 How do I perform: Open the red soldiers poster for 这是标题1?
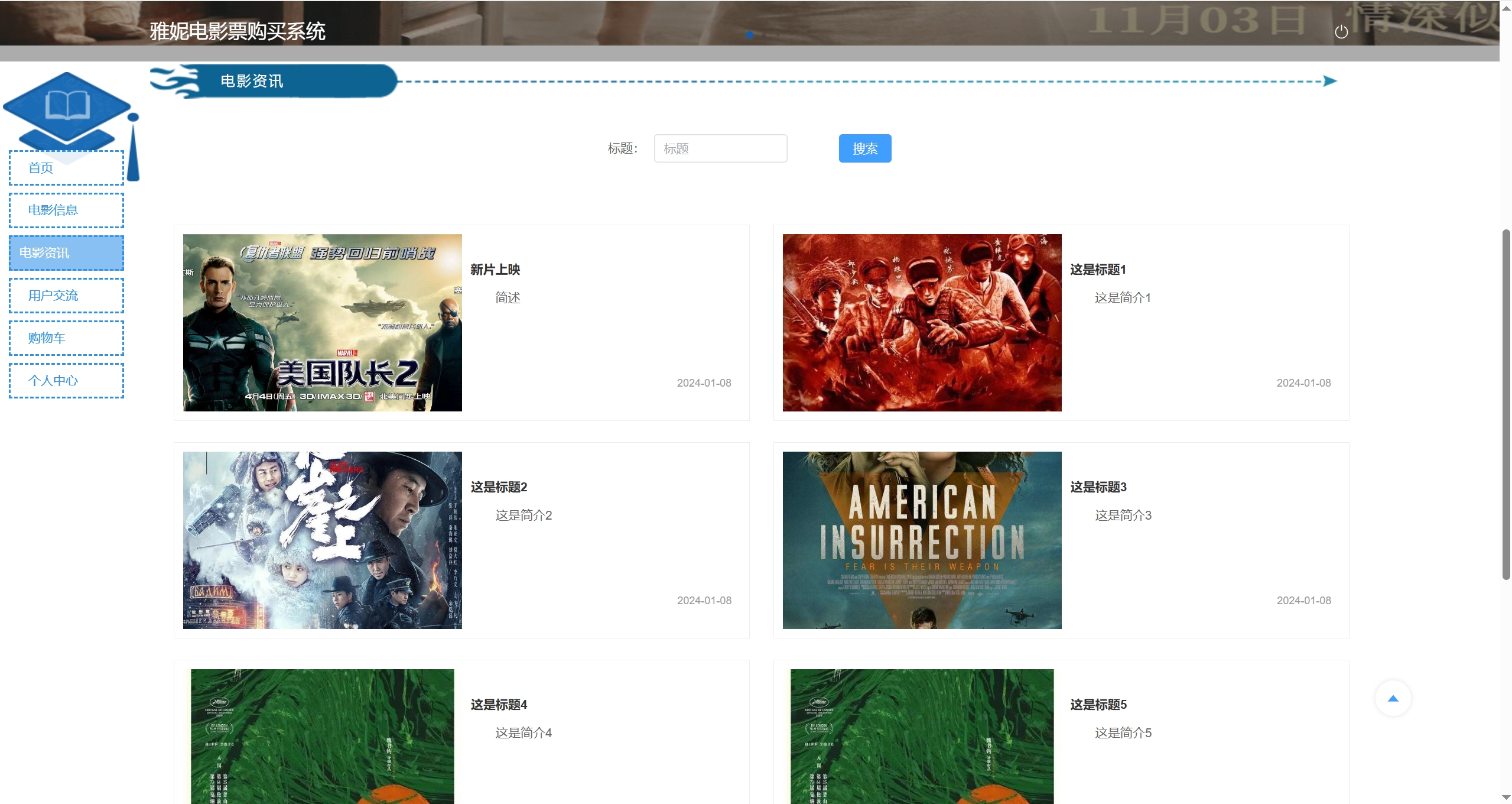[x=922, y=323]
